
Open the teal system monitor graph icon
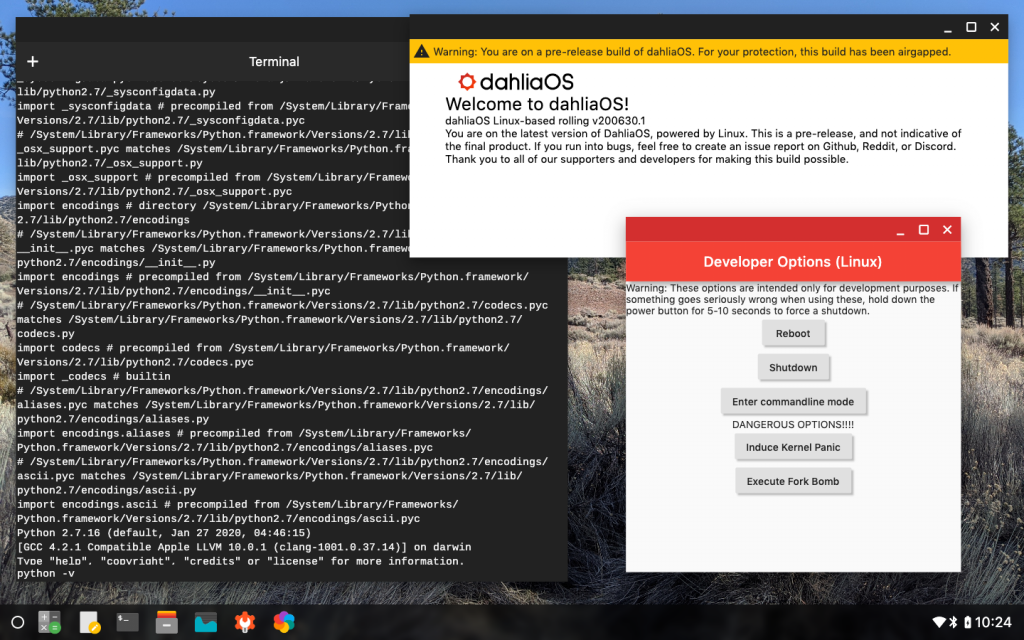click(206, 622)
